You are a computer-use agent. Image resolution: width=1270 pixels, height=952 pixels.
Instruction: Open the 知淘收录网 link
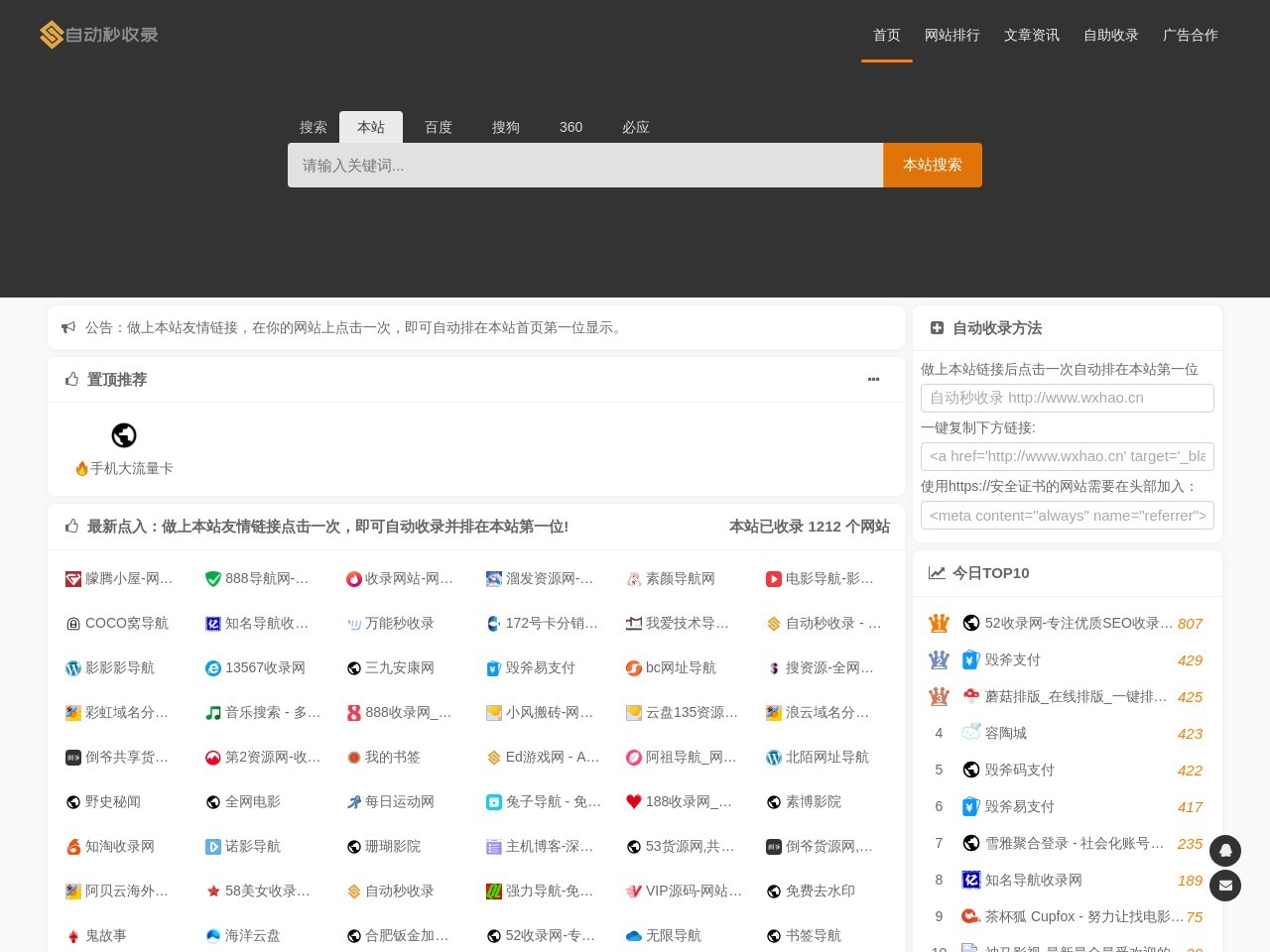119,846
